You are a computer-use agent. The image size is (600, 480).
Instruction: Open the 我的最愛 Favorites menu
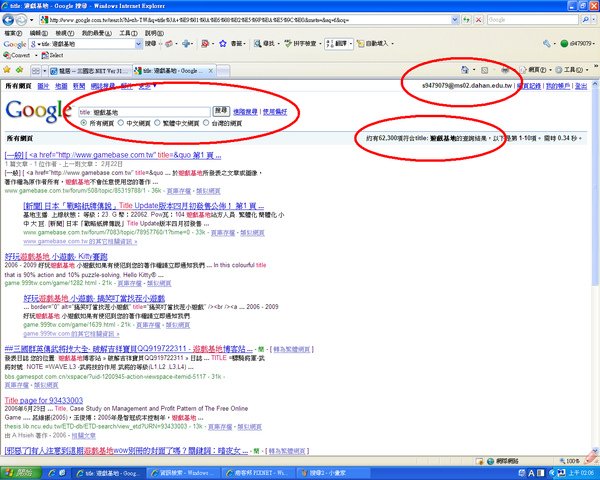coord(96,33)
